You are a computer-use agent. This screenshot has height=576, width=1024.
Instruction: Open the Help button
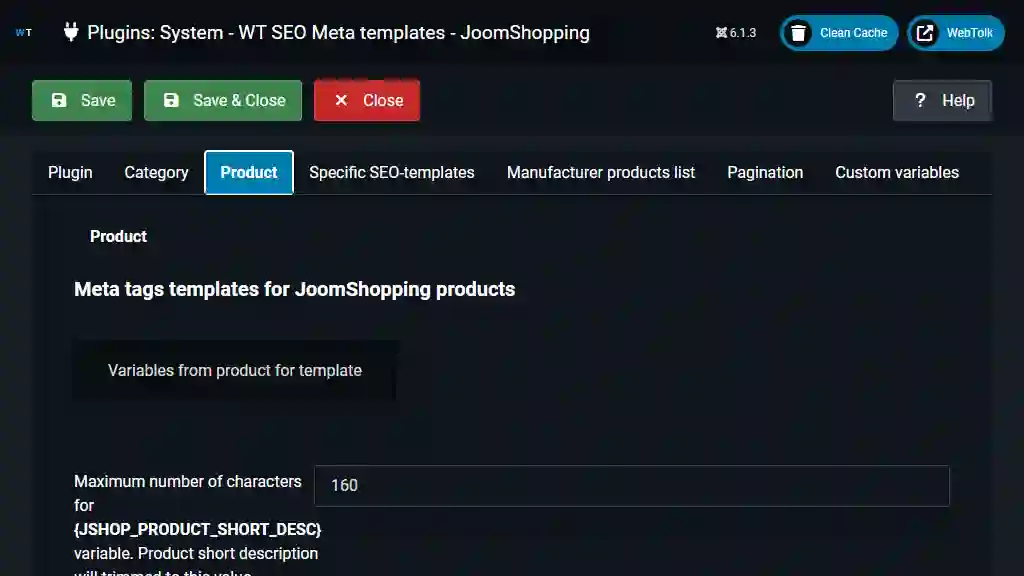tap(942, 101)
